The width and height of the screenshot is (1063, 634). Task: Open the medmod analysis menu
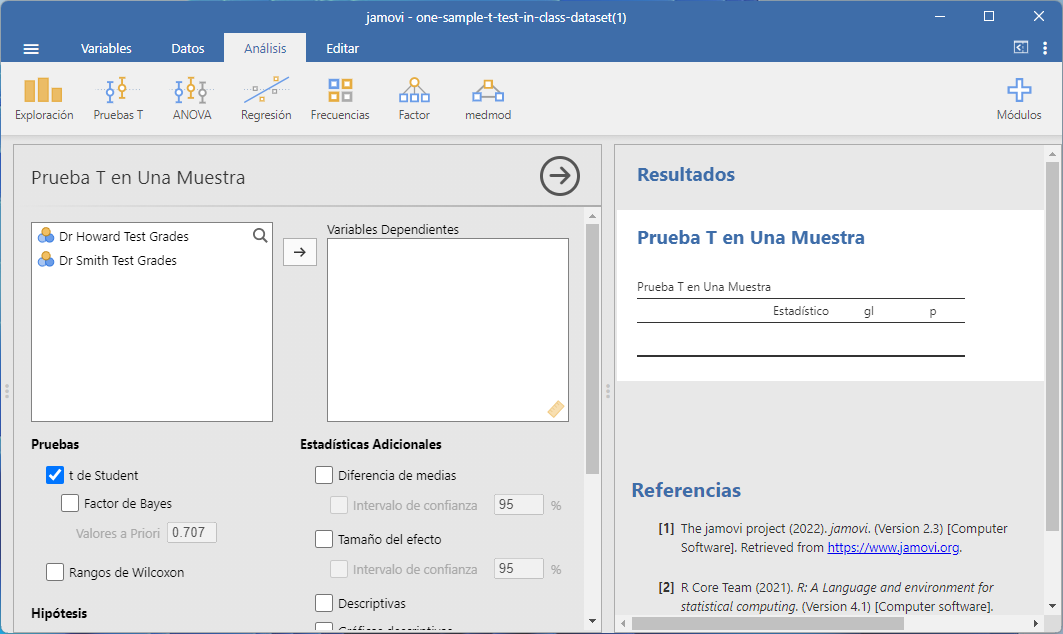pos(488,99)
